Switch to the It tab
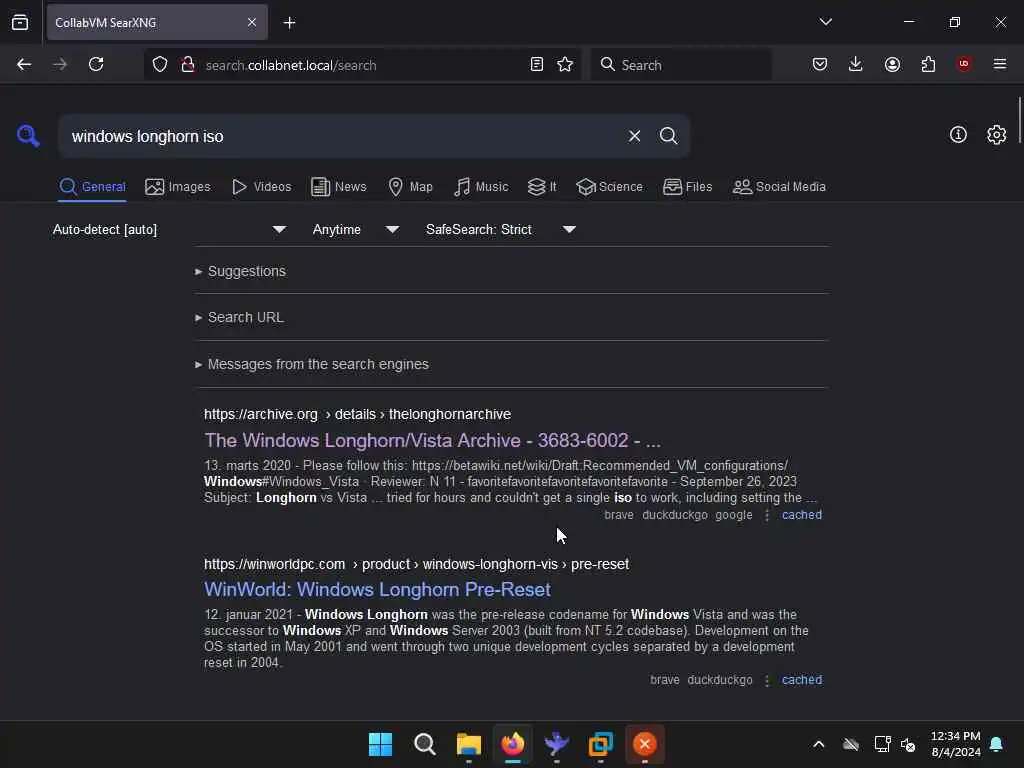This screenshot has width=1024, height=768. click(542, 187)
